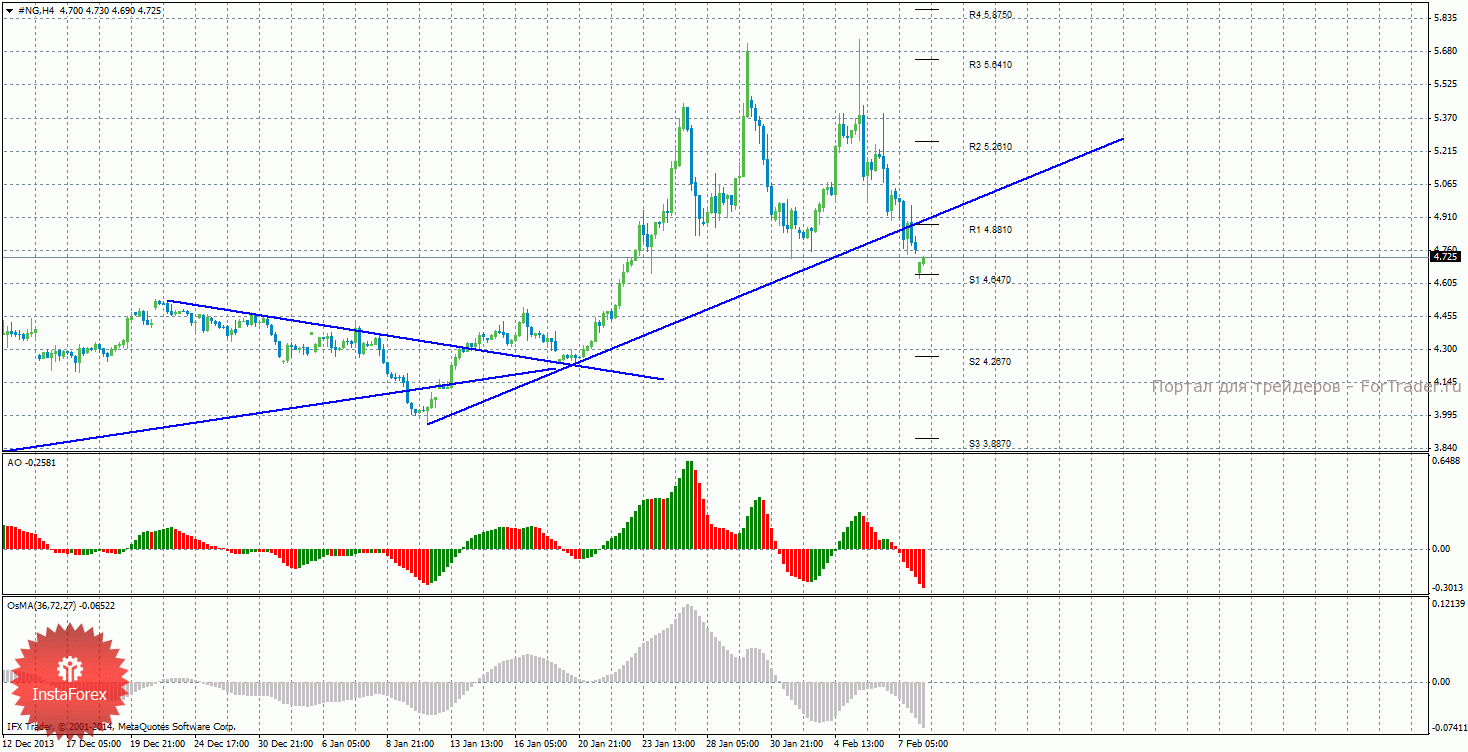1468x752 pixels.
Task: Click the 5.370 price axis value
Action: 1446,118
